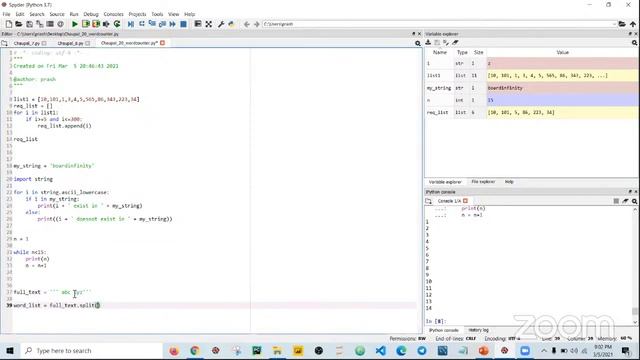The image size is (640, 360).
Task: Open the Windows Start menu
Action: point(10,351)
